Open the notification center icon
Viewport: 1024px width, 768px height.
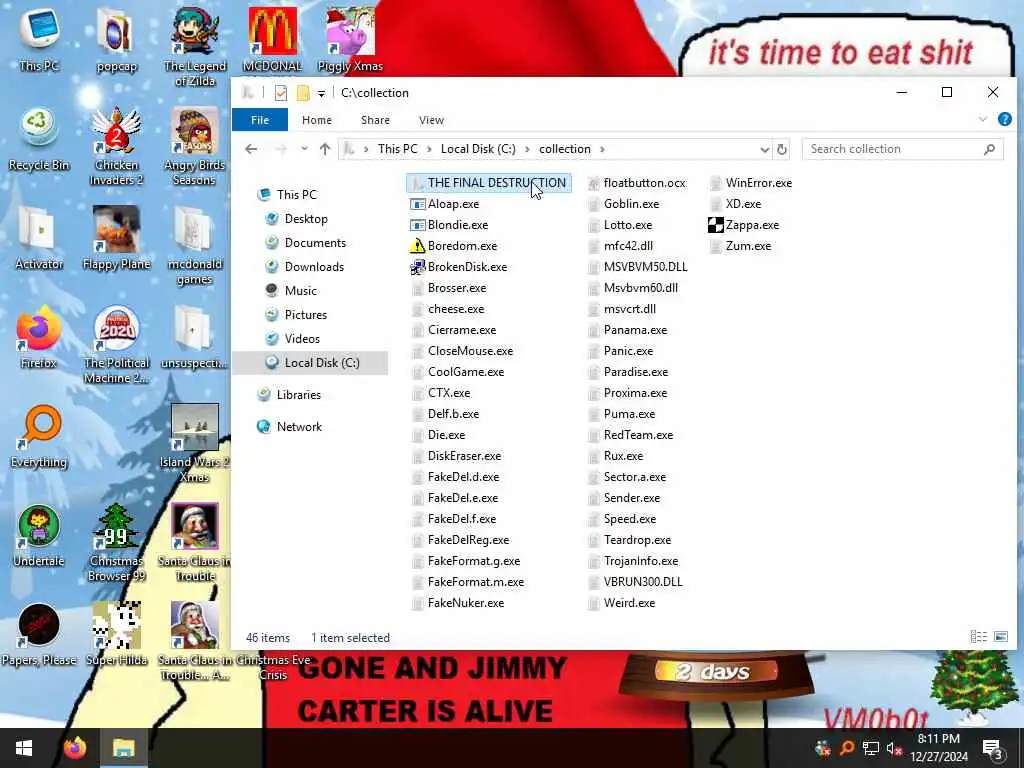(x=992, y=748)
